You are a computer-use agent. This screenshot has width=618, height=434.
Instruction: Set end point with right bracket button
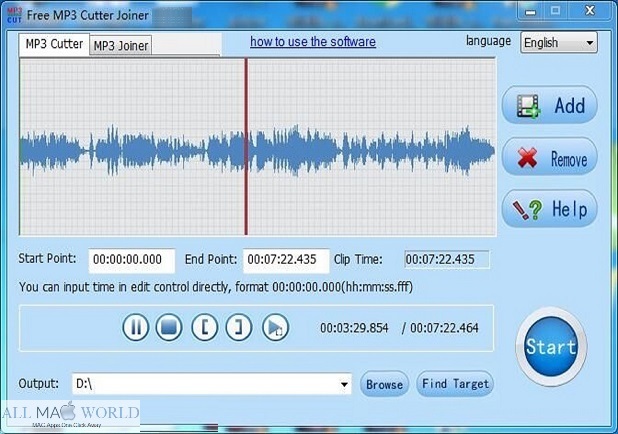point(239,327)
